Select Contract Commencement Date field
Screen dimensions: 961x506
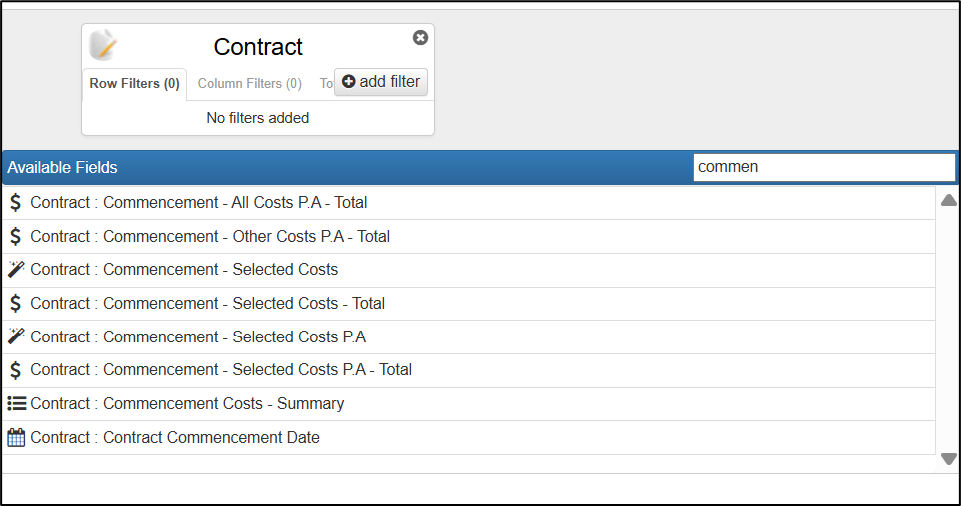(x=468, y=437)
